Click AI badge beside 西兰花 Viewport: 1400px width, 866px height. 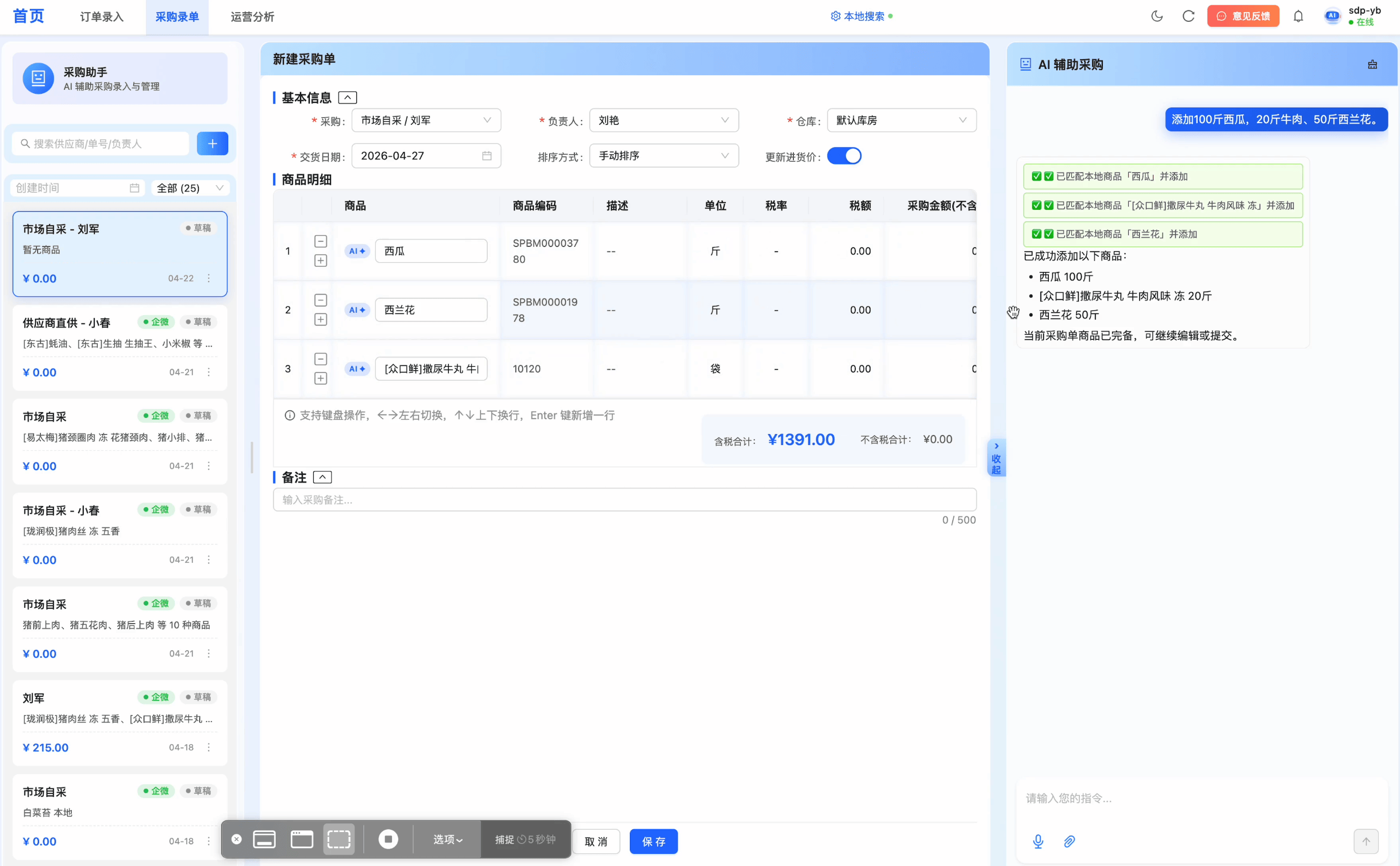pos(357,310)
